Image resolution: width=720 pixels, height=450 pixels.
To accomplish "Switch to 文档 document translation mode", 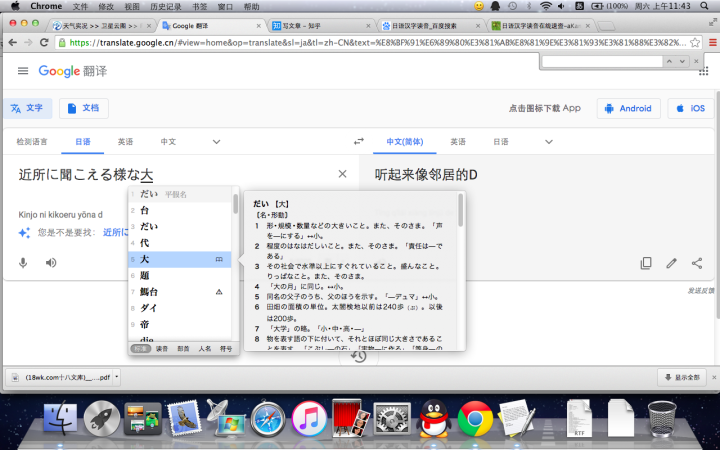I will point(84,108).
